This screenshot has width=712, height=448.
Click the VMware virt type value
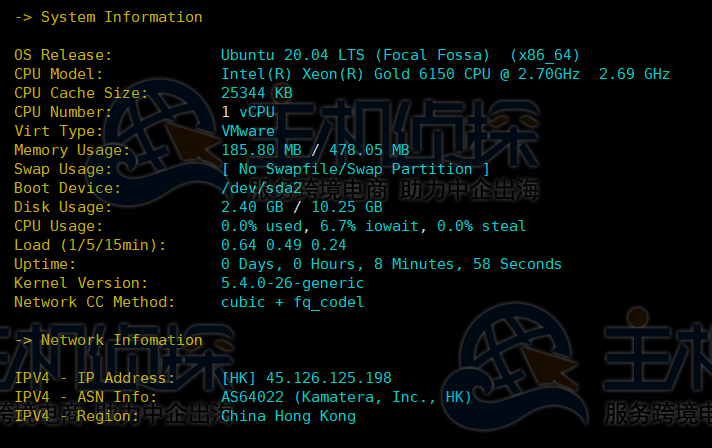pos(248,131)
